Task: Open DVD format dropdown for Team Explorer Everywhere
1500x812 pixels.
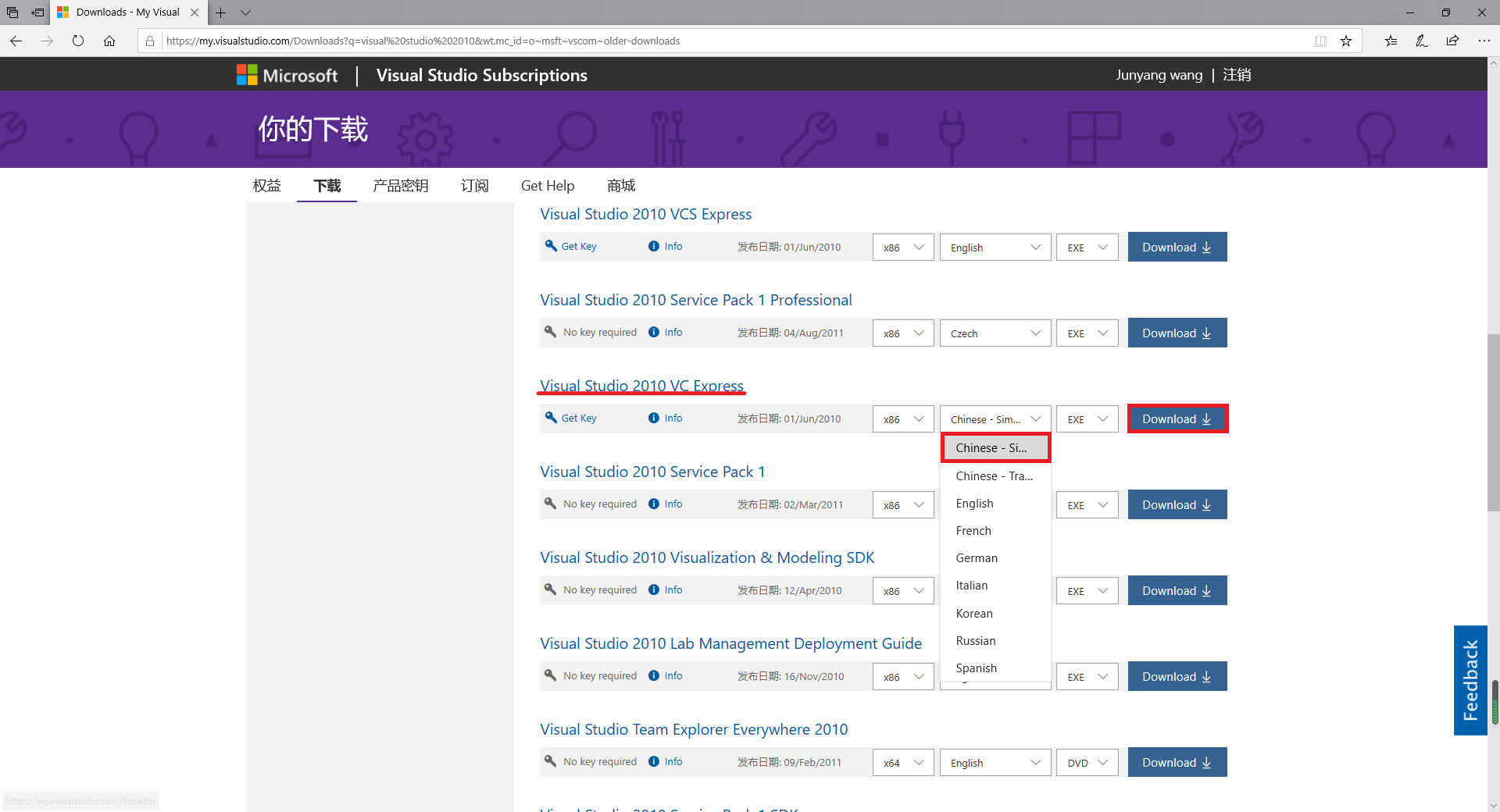Action: coord(1087,762)
